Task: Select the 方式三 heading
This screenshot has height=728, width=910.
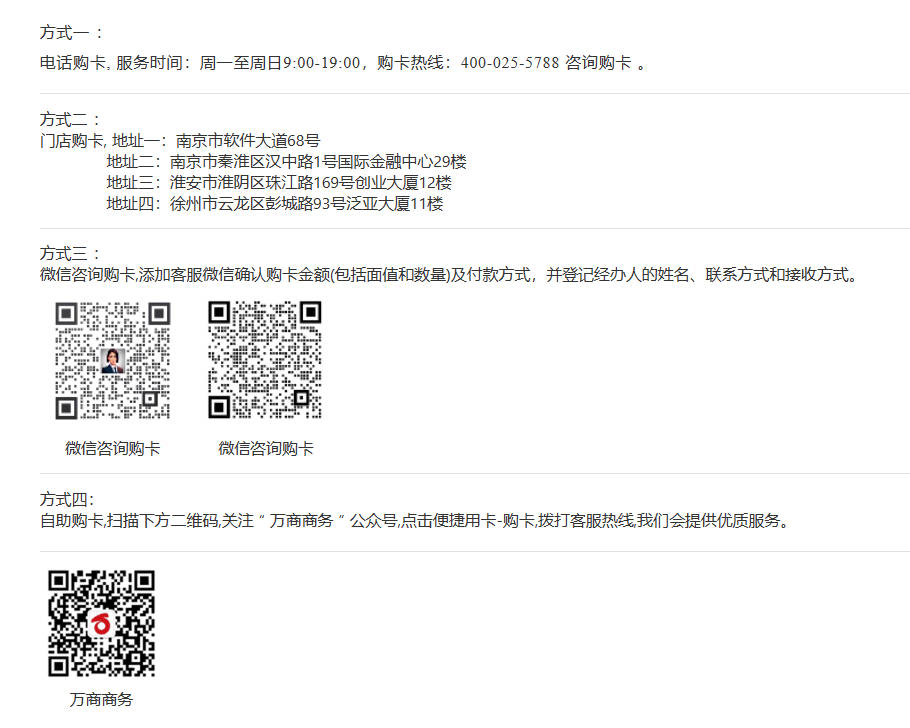Action: [70, 254]
